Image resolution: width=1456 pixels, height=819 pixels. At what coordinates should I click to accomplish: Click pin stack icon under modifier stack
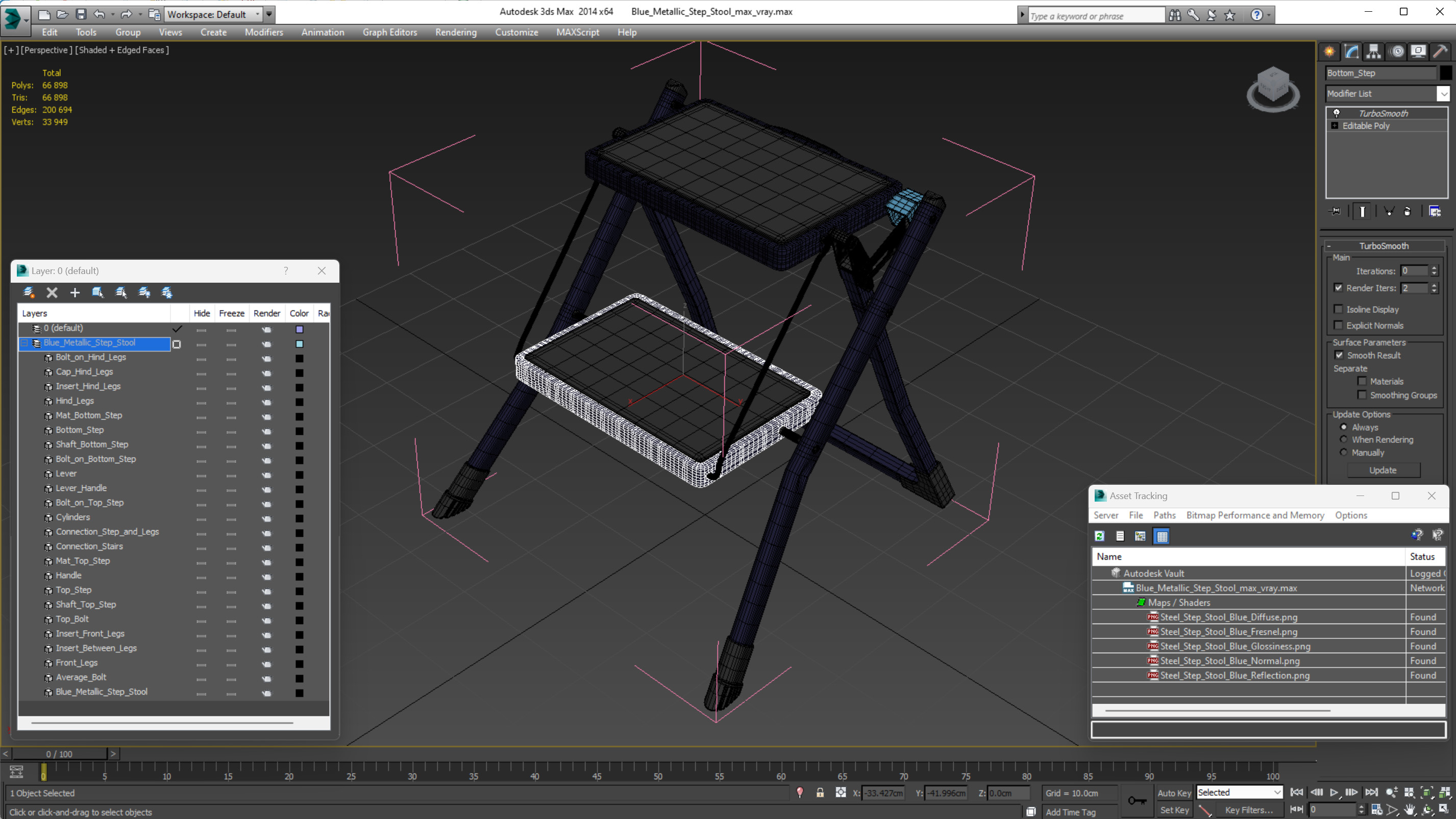click(x=1335, y=211)
